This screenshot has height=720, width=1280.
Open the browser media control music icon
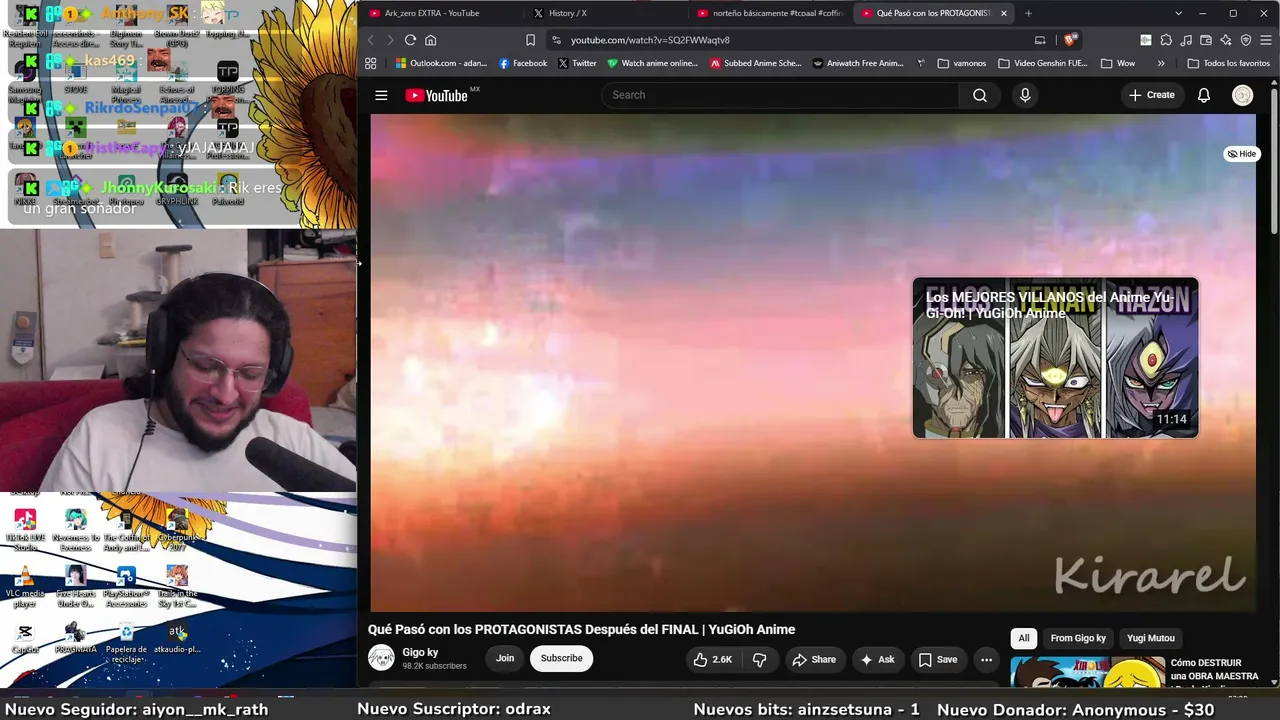pos(1186,40)
